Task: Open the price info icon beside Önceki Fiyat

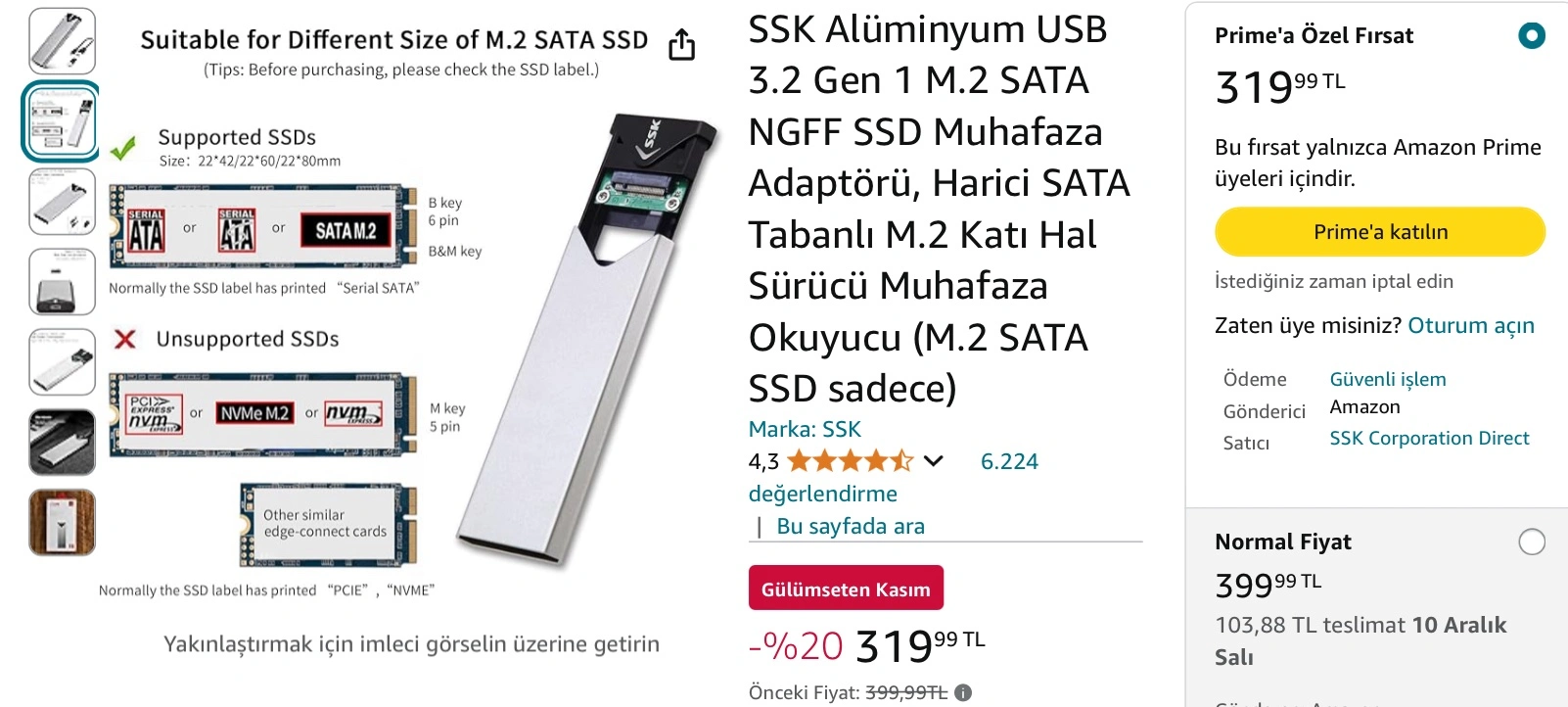Action: coord(963,692)
